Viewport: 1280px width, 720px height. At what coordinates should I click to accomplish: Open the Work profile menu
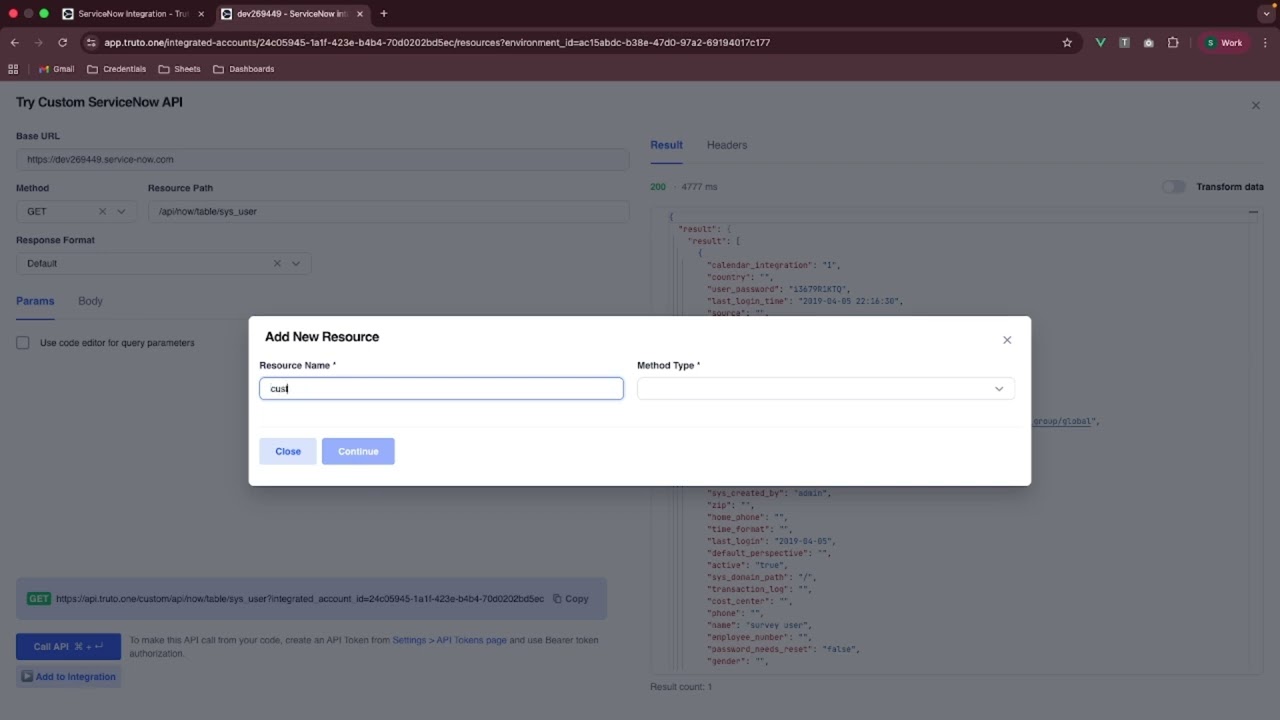point(1224,43)
